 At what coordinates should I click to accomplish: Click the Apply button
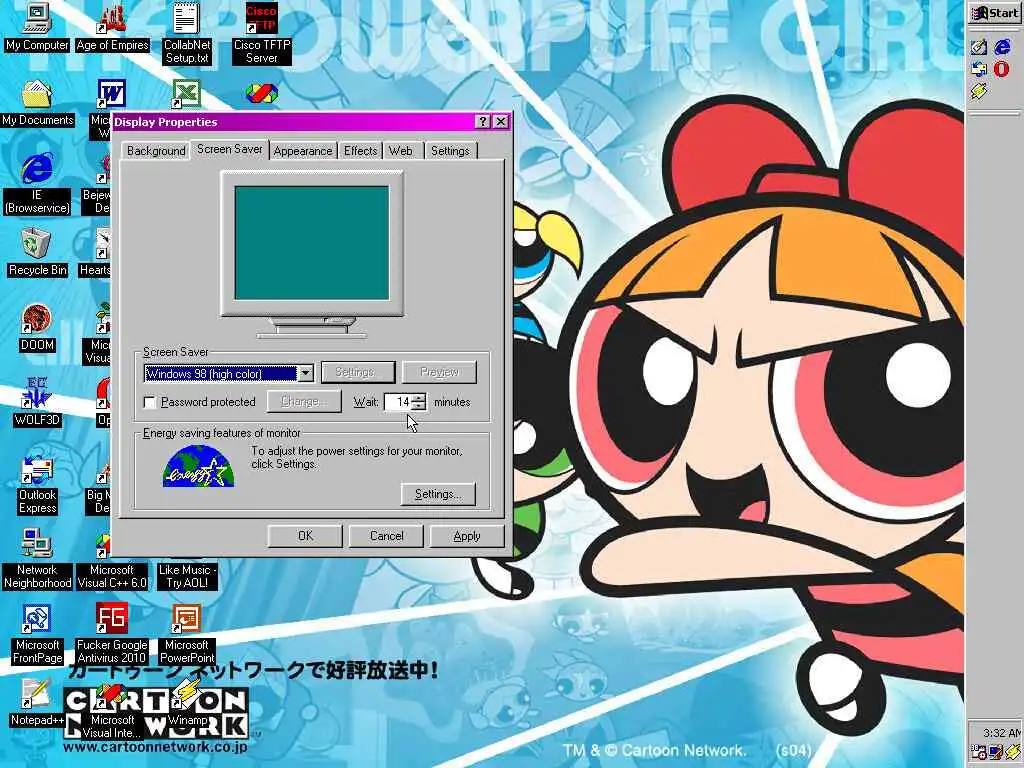pos(467,536)
